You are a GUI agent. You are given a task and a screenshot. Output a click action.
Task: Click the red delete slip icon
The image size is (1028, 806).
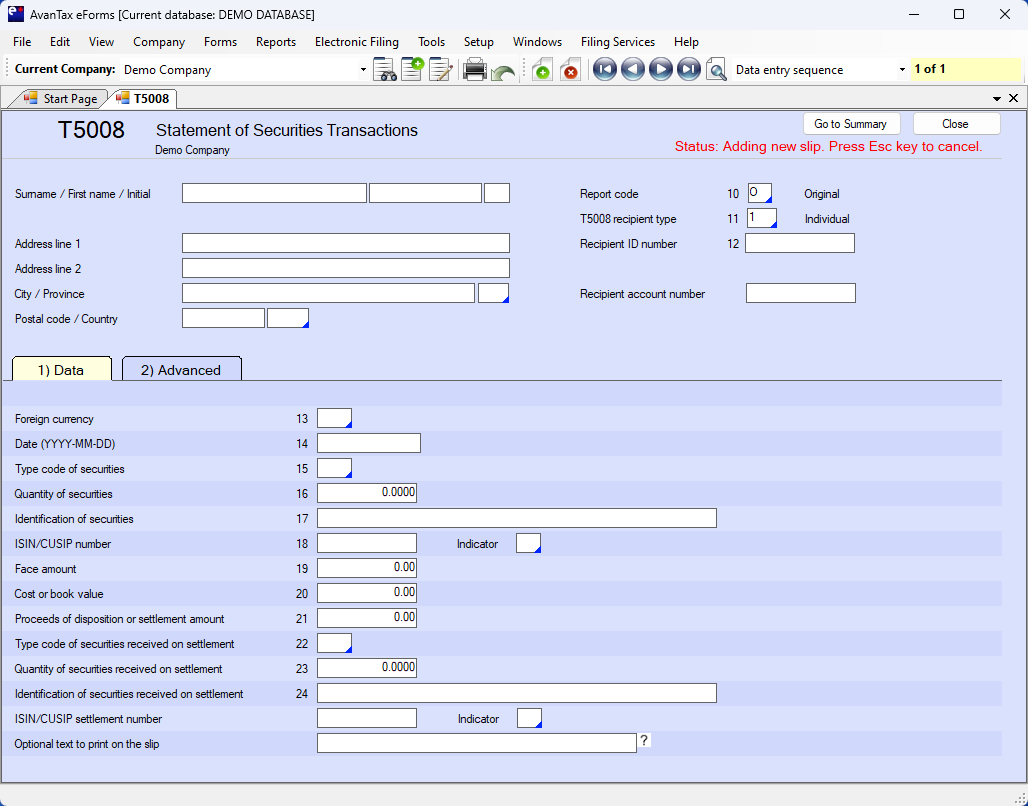pos(570,70)
